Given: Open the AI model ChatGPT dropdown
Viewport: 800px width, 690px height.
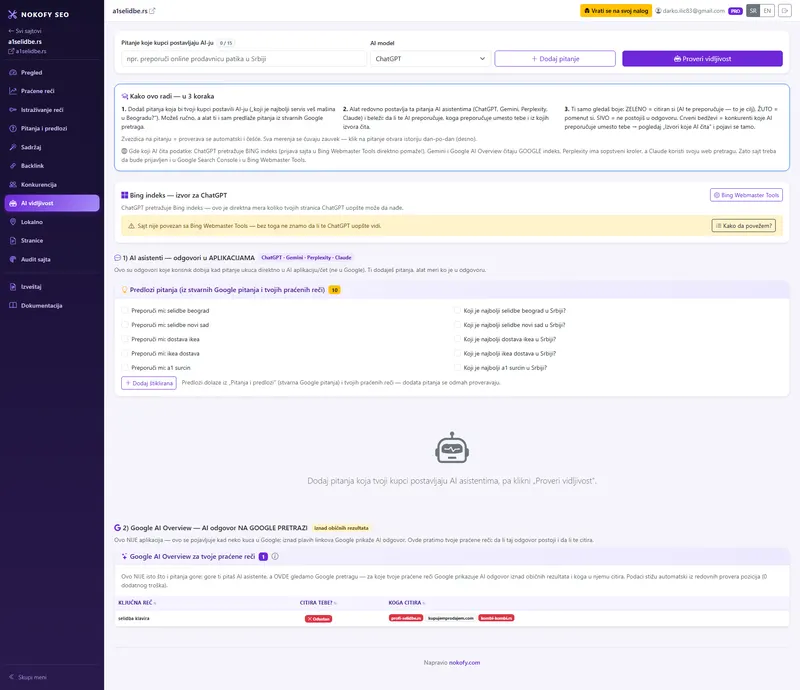Looking at the screenshot, I should [x=430, y=59].
